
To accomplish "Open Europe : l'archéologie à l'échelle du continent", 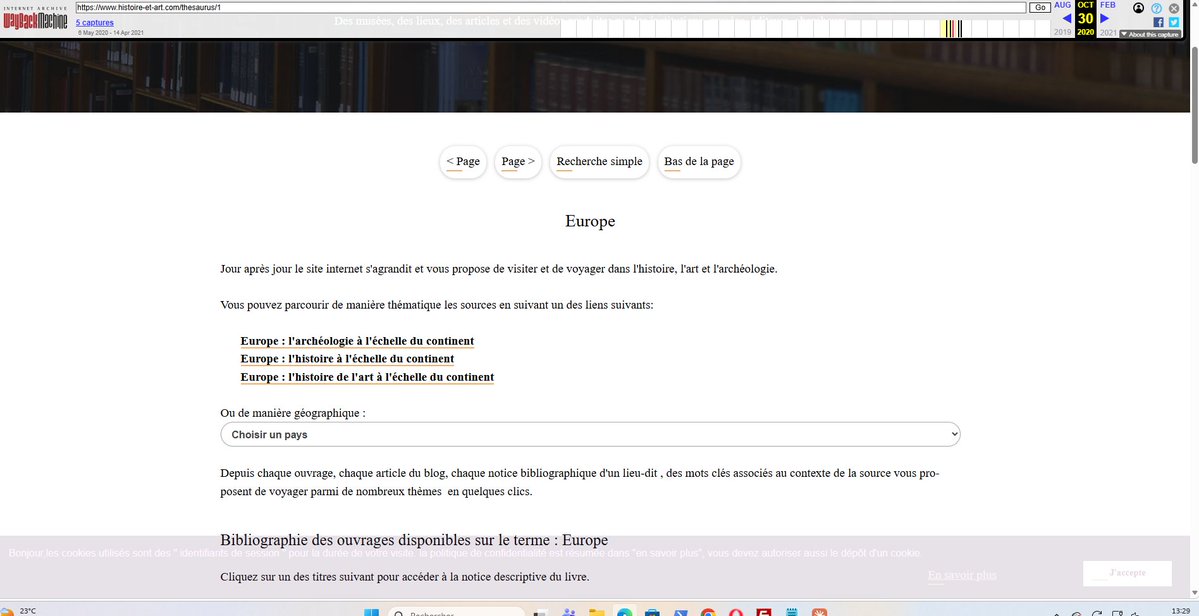I will click(x=357, y=341).
